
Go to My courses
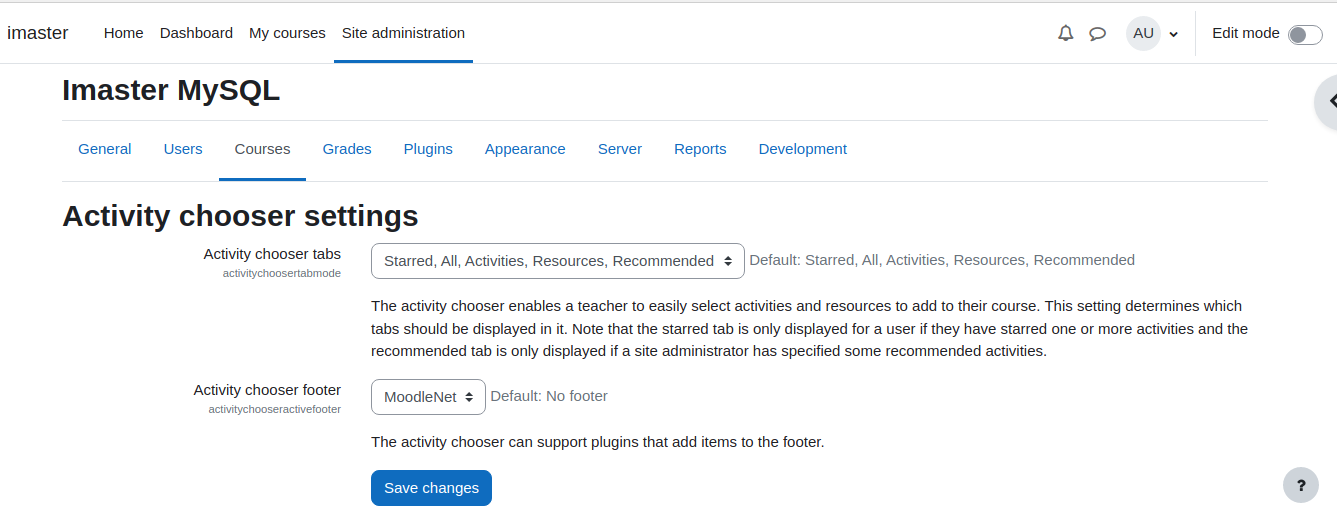(x=287, y=33)
